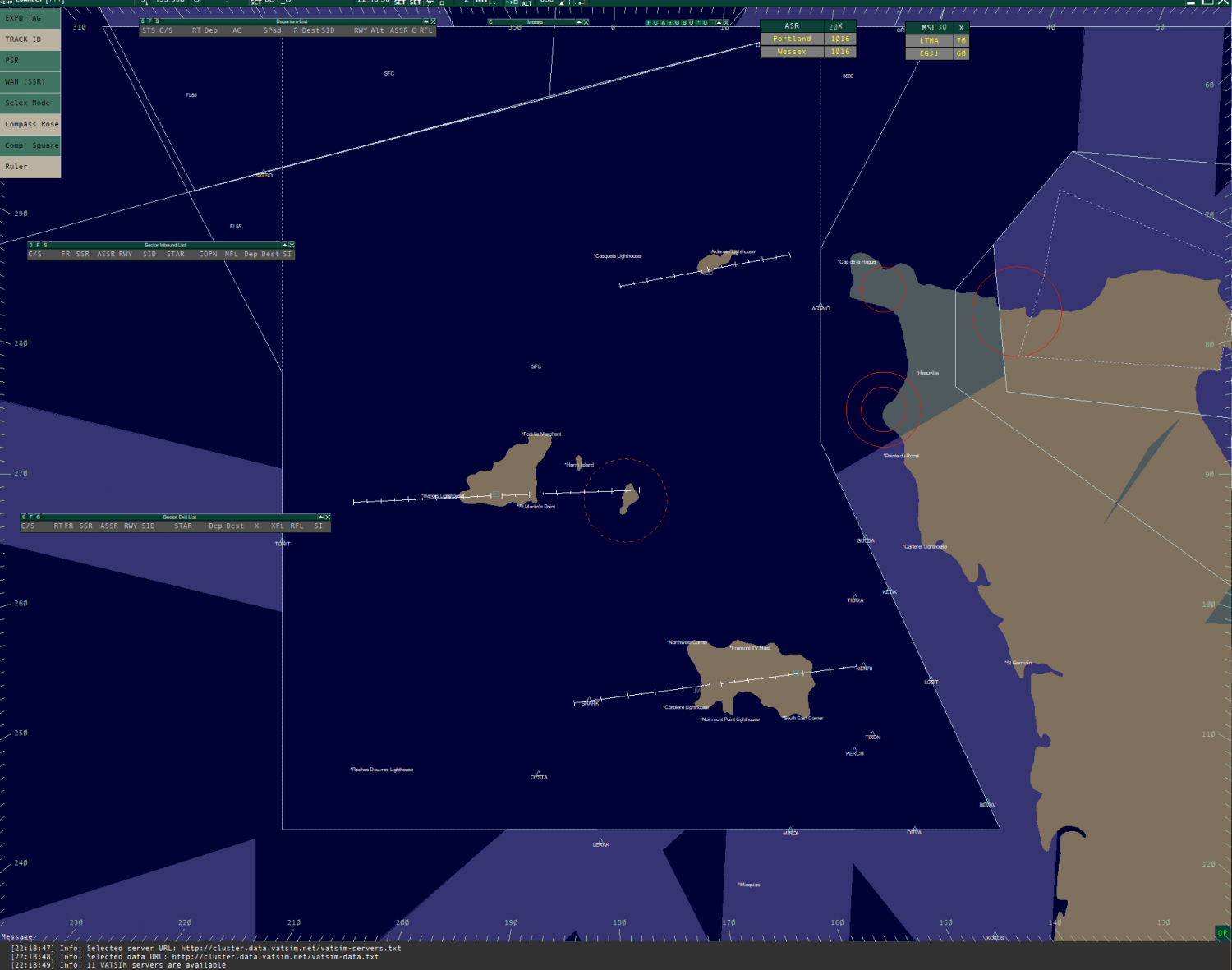Close the Sector Exit List panel
1232x970 pixels.
pos(328,517)
